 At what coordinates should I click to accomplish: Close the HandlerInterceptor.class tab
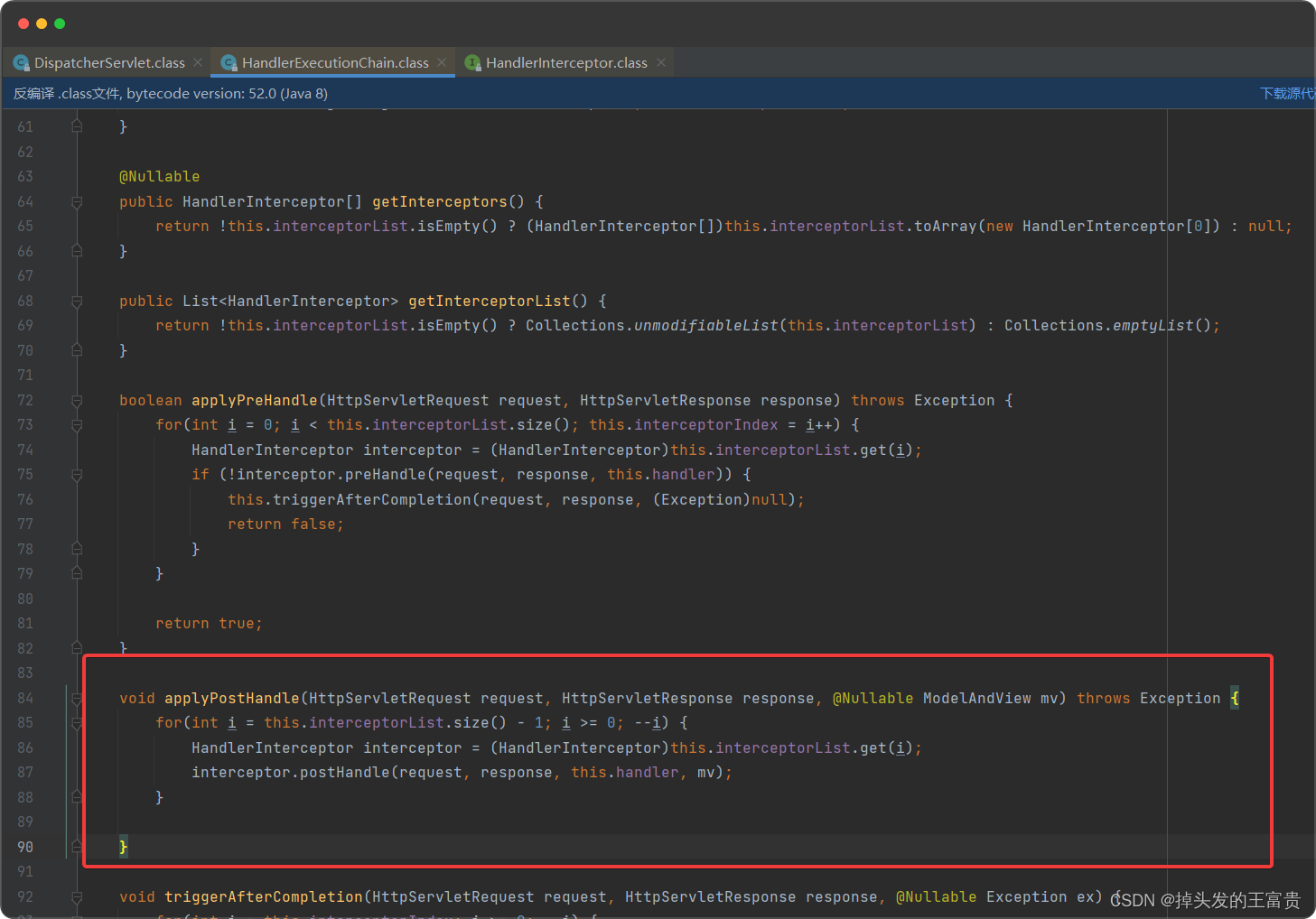[x=661, y=62]
